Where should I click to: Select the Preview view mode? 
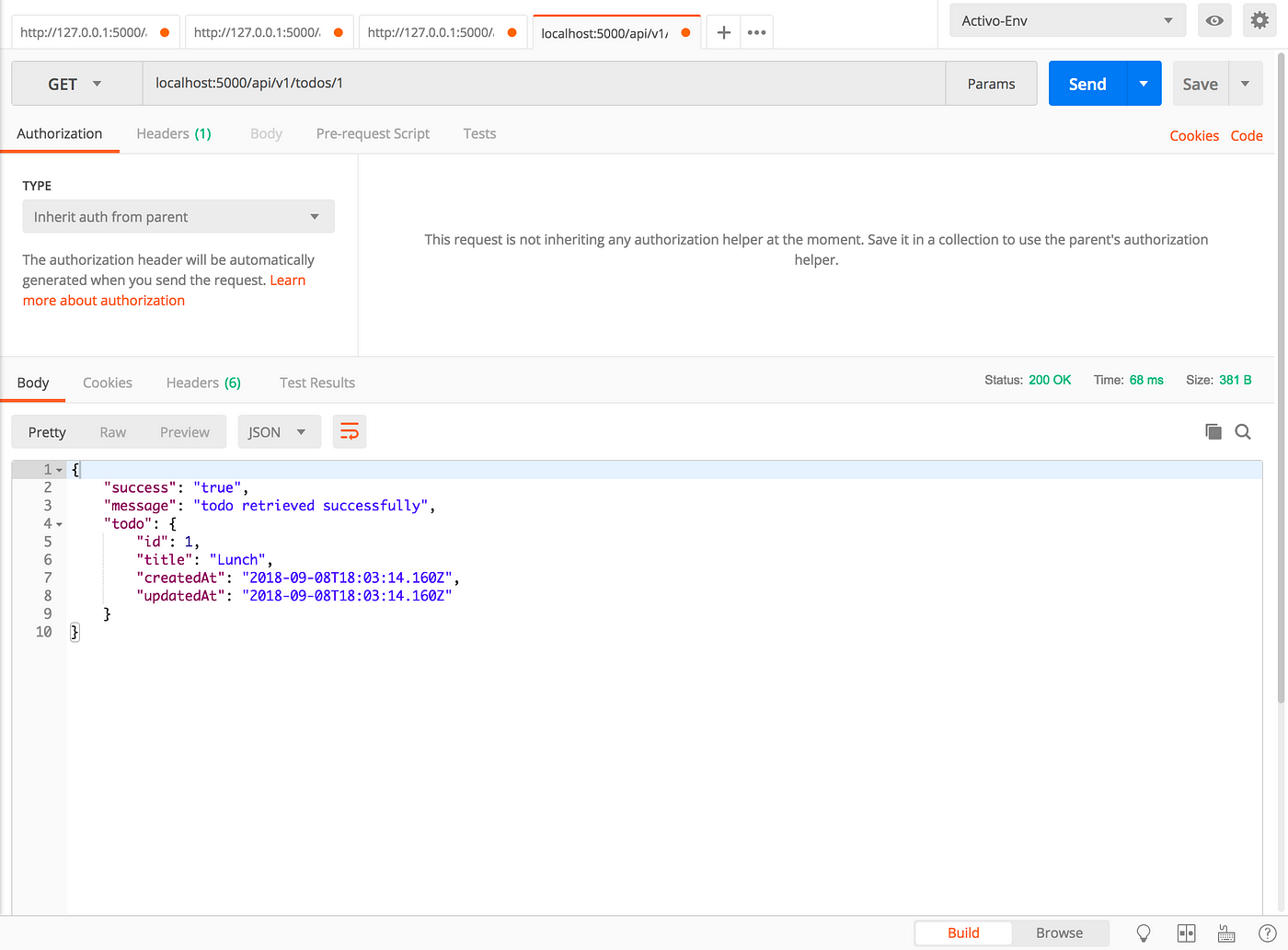click(x=185, y=431)
